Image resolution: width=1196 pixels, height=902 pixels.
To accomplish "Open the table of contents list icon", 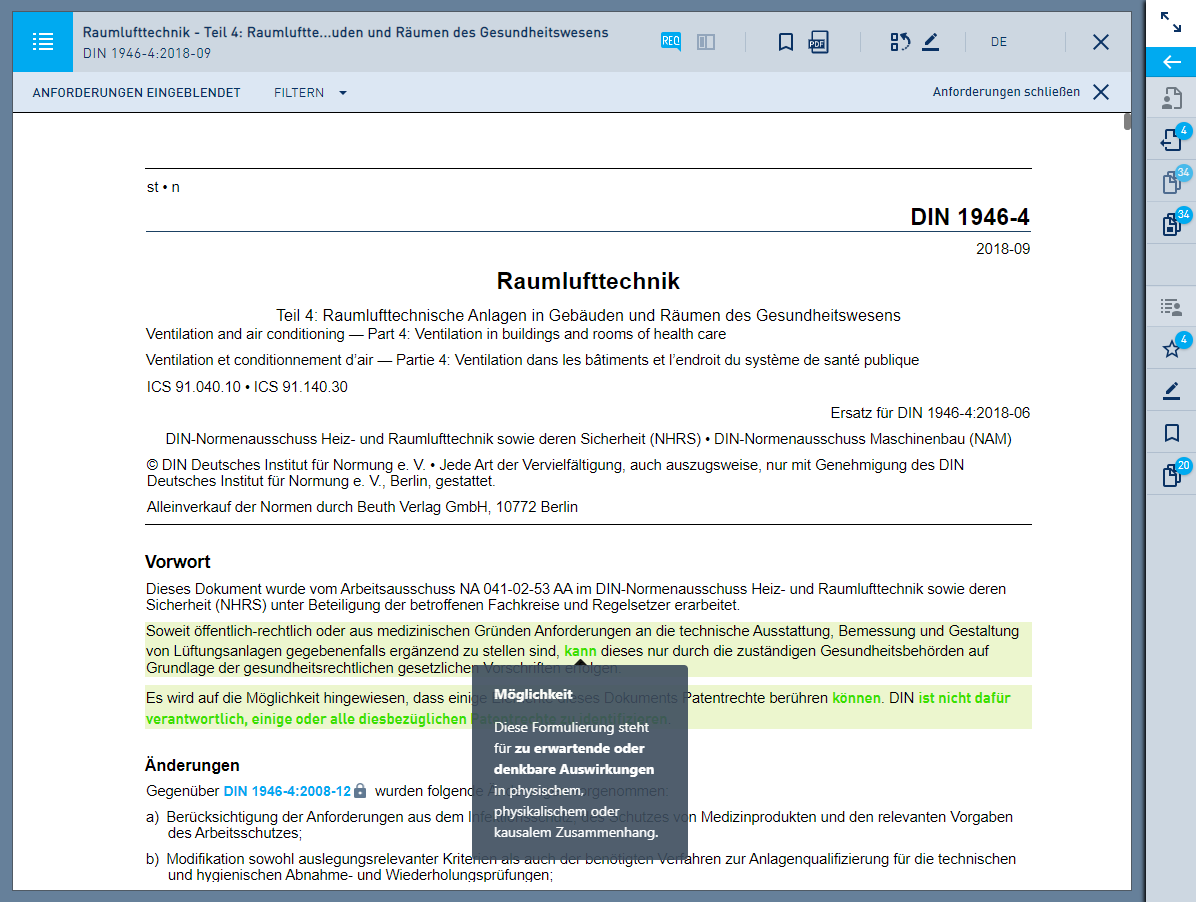I will click(43, 42).
